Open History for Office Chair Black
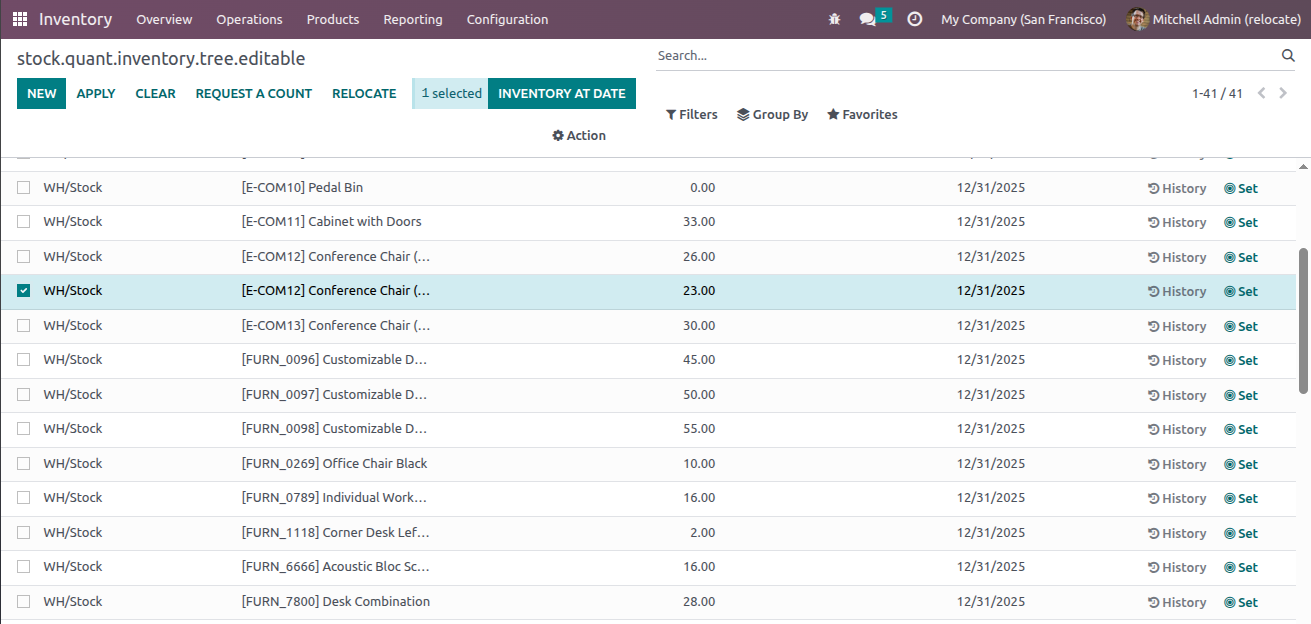 (1177, 464)
